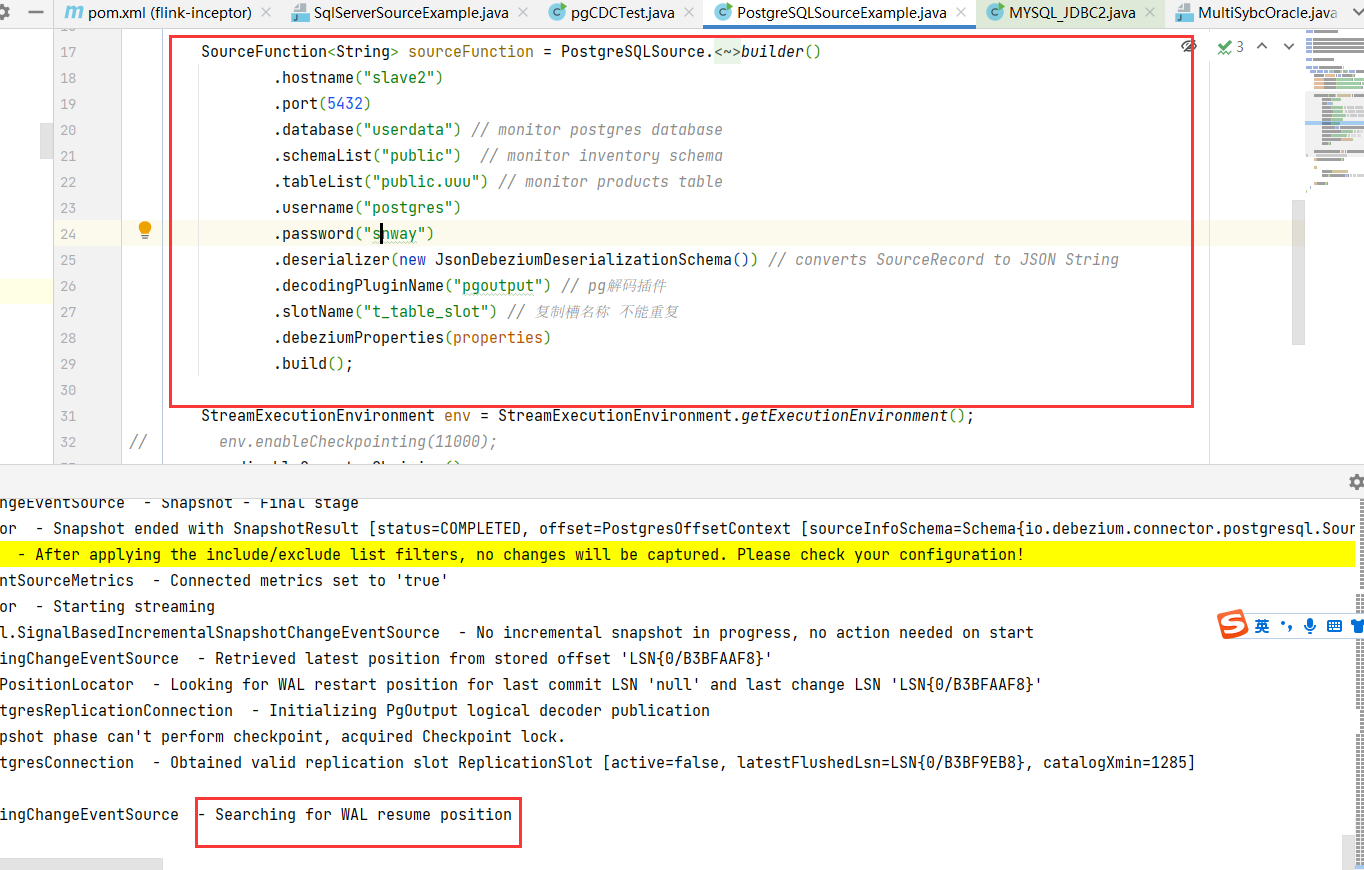
Task: Click the Sogou skin shirt icon
Action: pyautogui.click(x=1357, y=626)
